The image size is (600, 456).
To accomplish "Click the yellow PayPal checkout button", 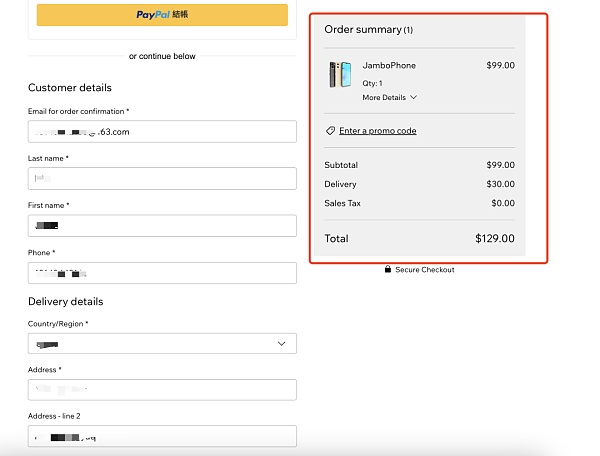I will [162, 15].
